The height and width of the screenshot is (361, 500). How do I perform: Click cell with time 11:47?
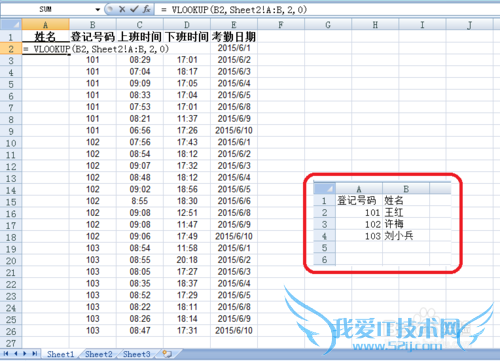(x=187, y=225)
